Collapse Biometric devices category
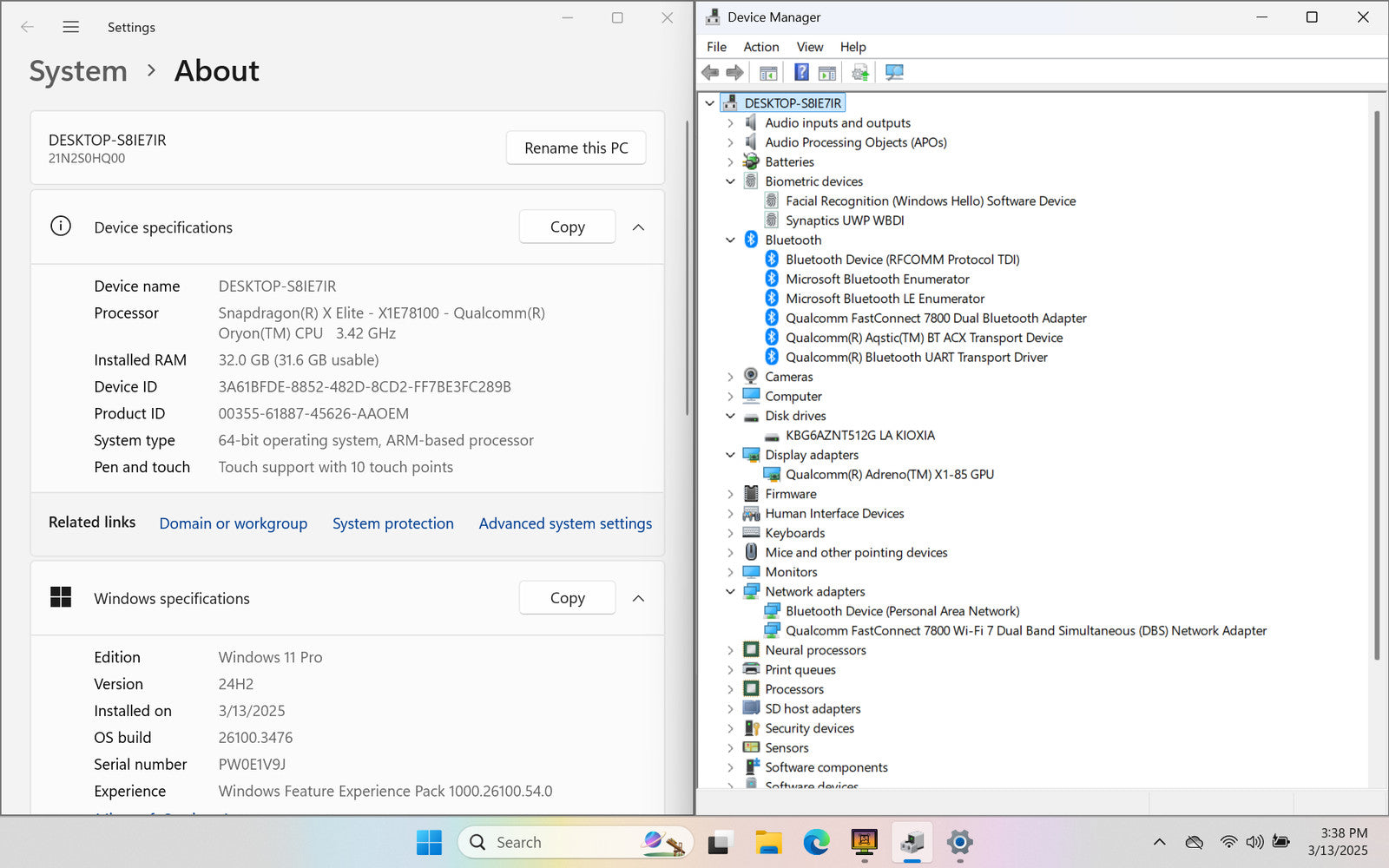Image resolution: width=1389 pixels, height=868 pixels. click(730, 181)
